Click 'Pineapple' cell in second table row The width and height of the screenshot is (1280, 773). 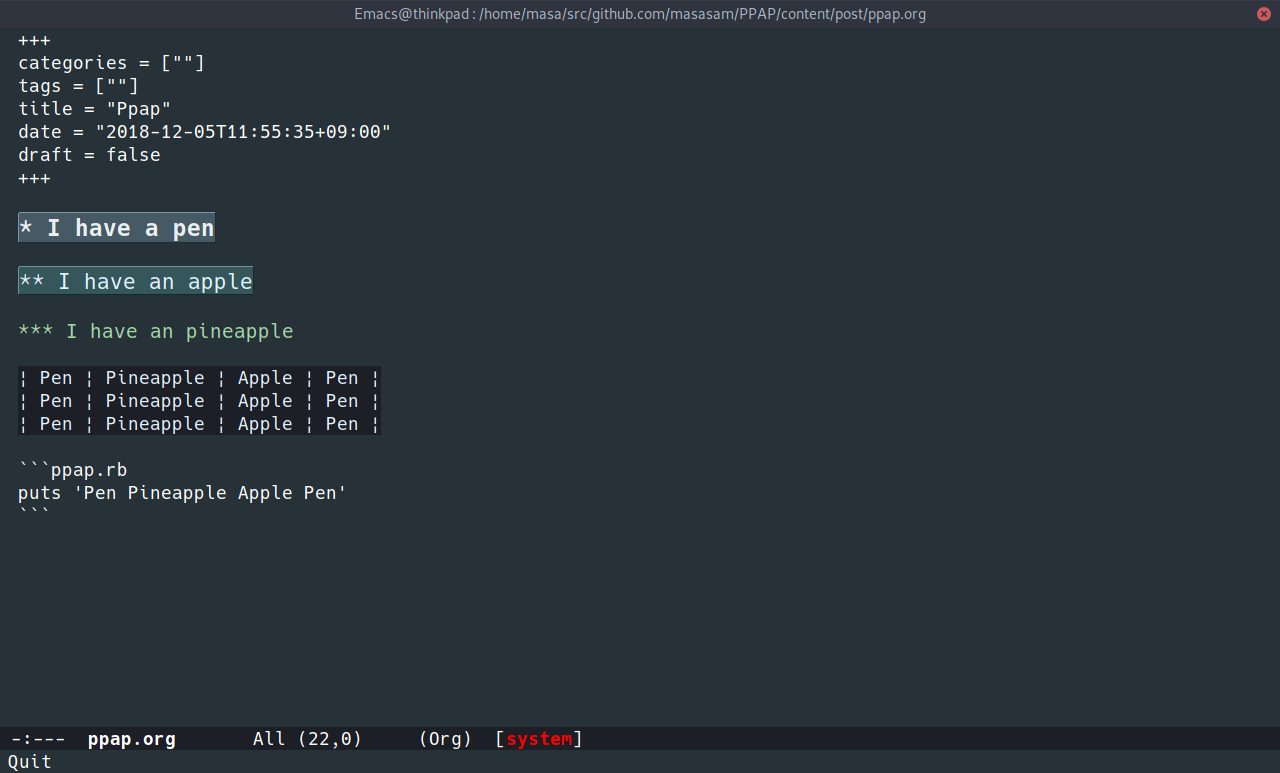(155, 401)
